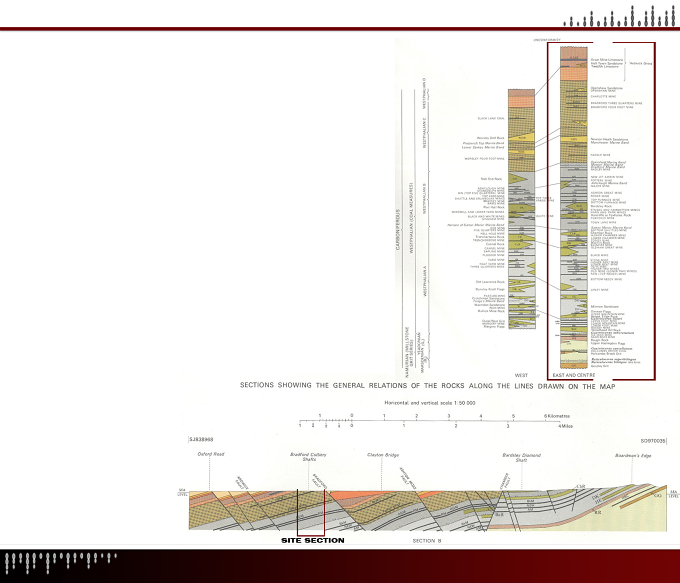Click the EAST AND CENTRE column caption

point(573,375)
